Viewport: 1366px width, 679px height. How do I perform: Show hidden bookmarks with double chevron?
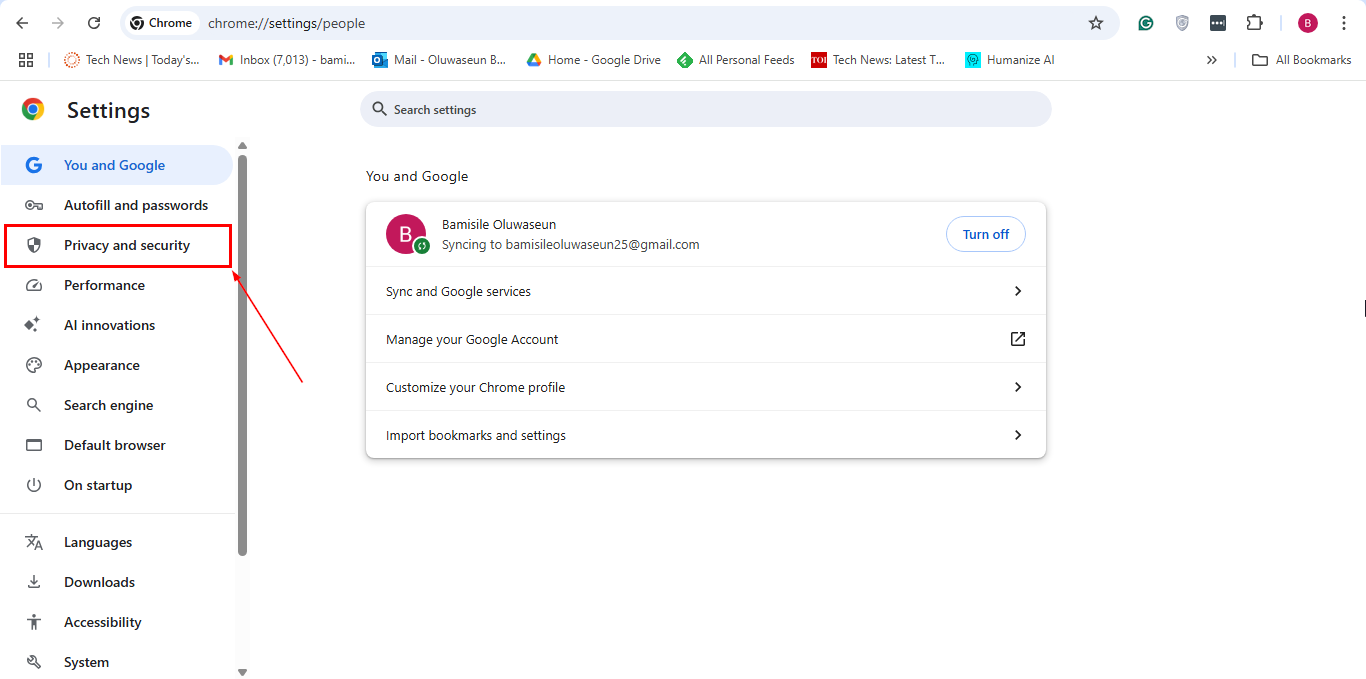pyautogui.click(x=1212, y=60)
